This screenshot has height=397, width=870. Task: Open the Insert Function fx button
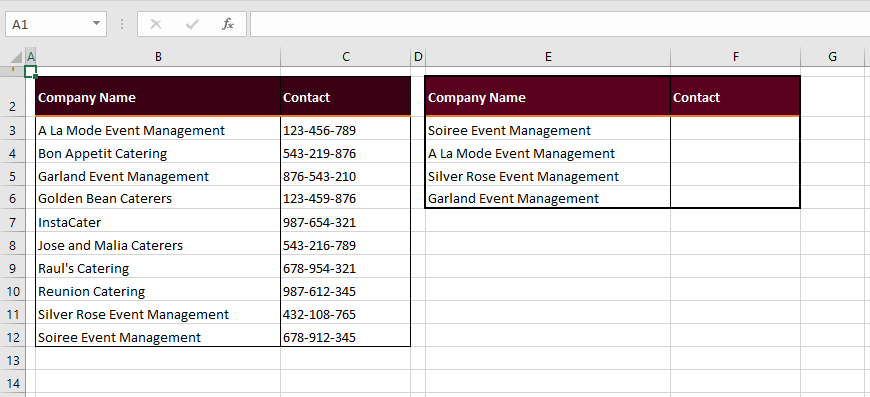point(227,24)
